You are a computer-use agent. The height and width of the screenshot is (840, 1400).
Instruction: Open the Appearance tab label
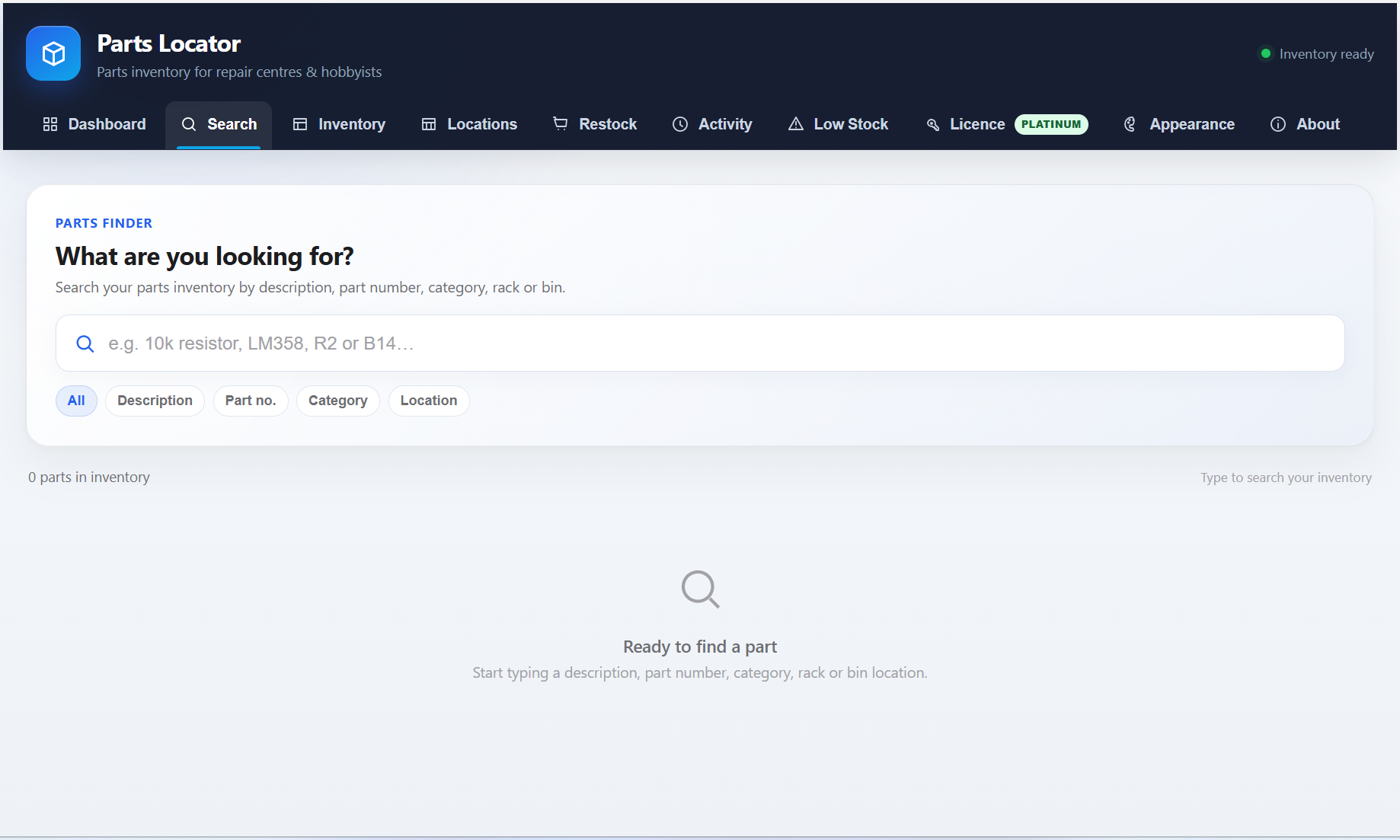click(x=1192, y=124)
